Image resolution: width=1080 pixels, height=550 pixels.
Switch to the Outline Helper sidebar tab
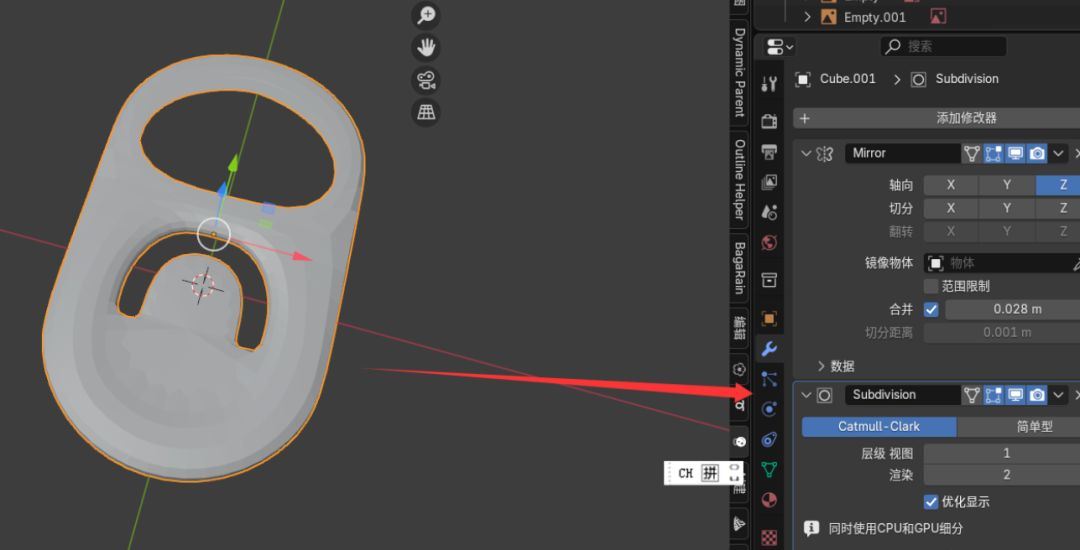tap(740, 180)
